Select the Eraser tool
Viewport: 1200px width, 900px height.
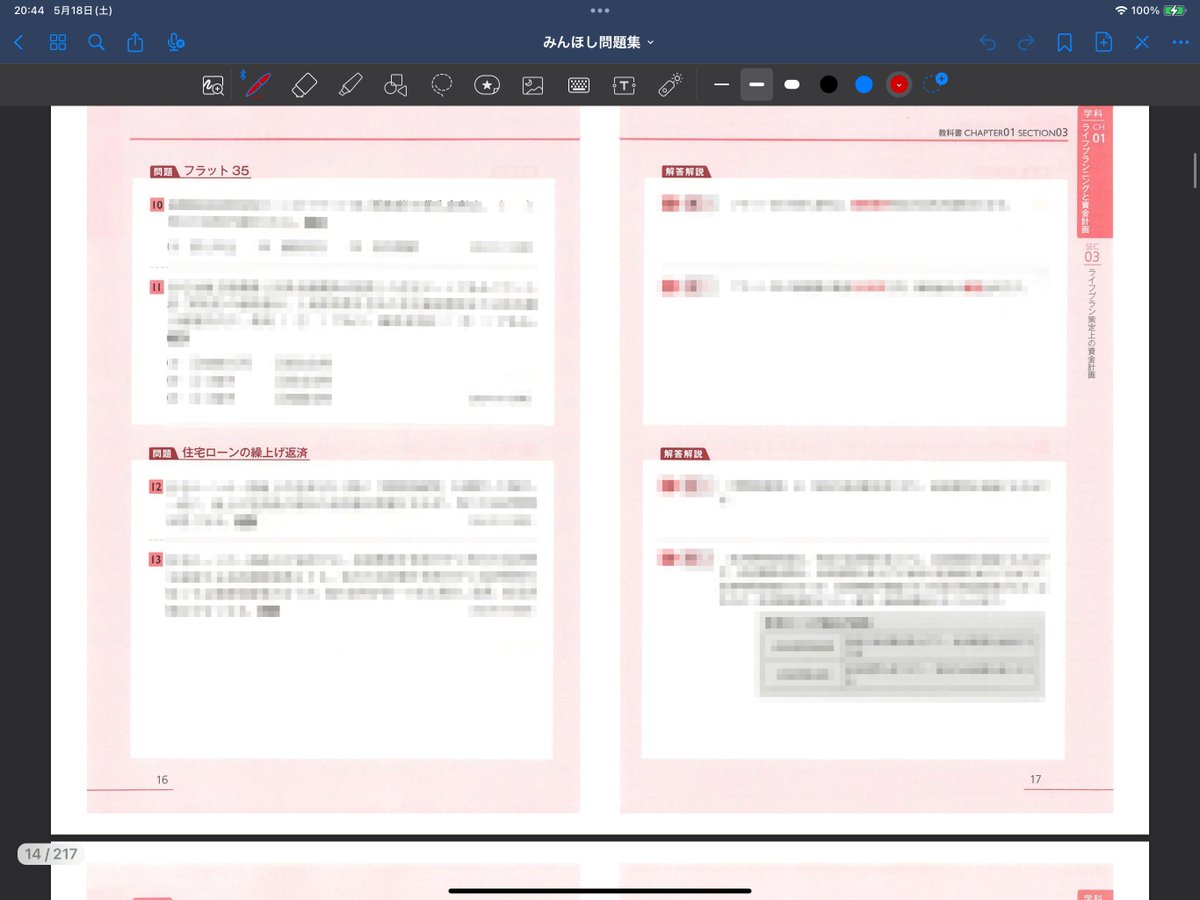coord(304,84)
